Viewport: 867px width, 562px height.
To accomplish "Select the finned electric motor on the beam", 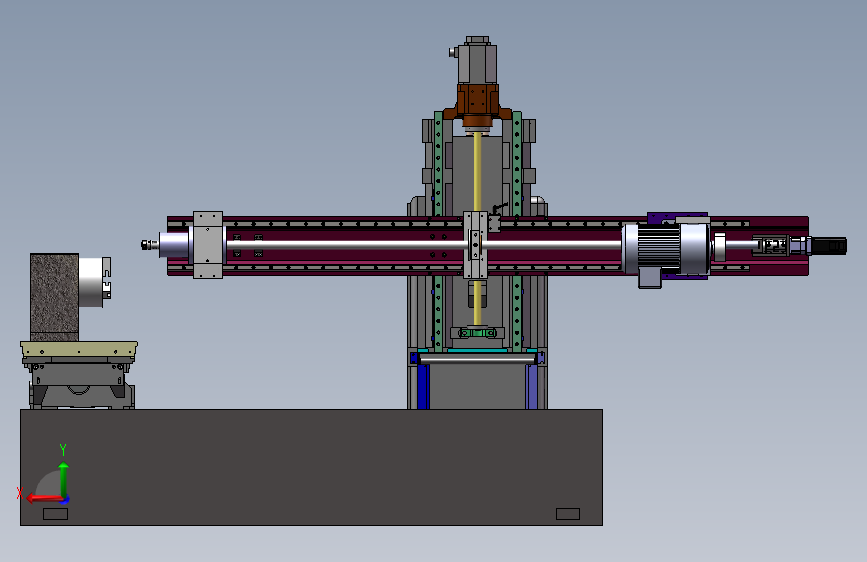I will click(x=666, y=249).
